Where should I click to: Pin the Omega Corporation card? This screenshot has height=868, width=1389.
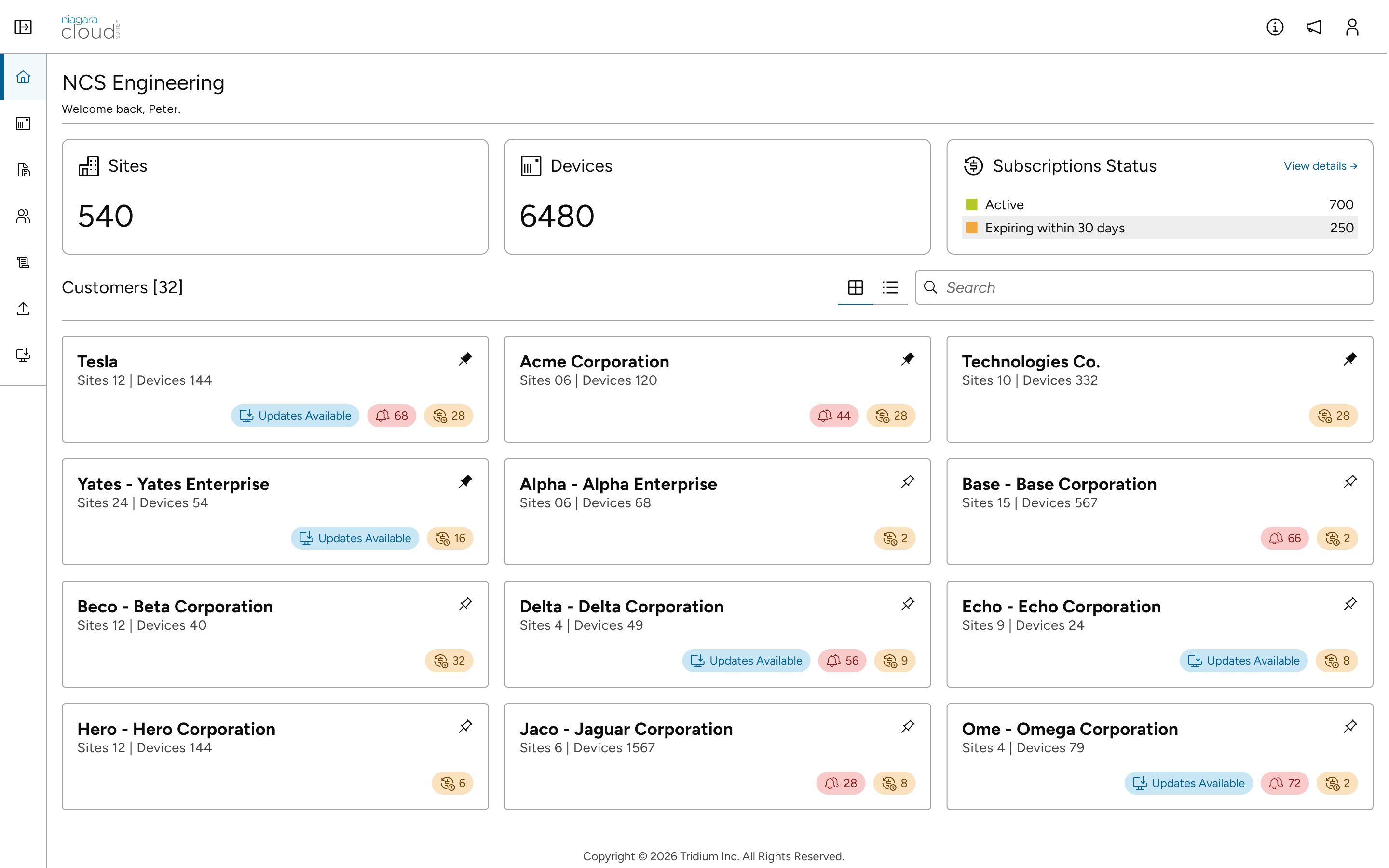tap(1350, 726)
